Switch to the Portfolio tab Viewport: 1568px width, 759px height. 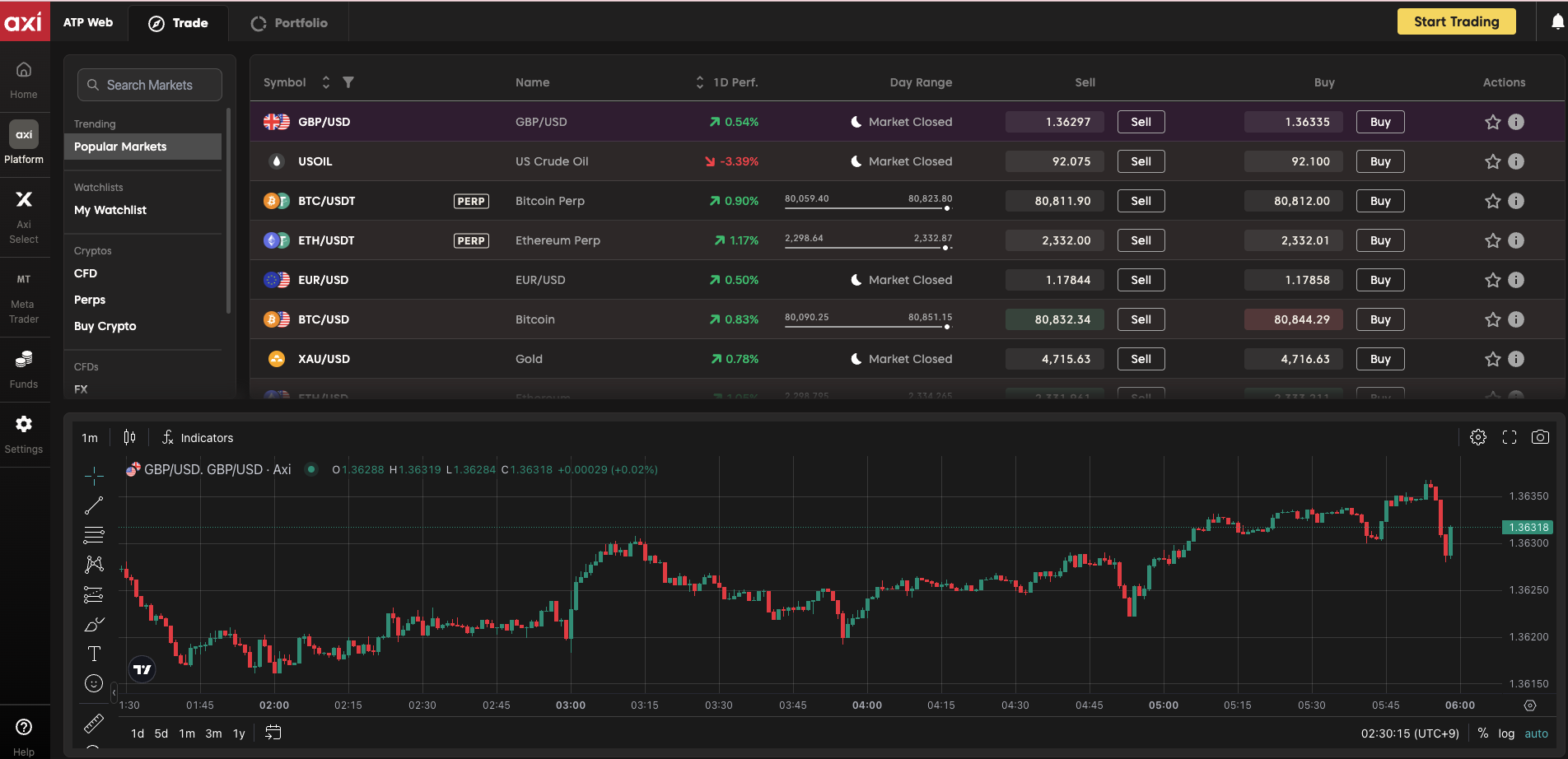(x=289, y=23)
